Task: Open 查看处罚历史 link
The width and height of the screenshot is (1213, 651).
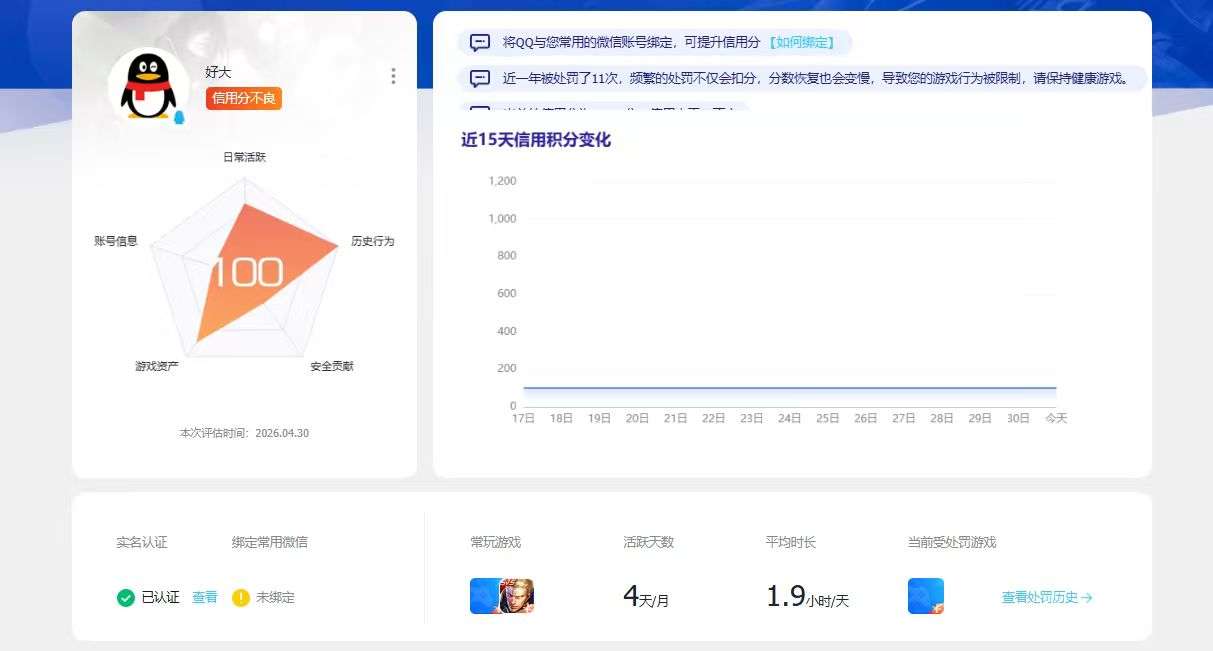Action: tap(1047, 597)
